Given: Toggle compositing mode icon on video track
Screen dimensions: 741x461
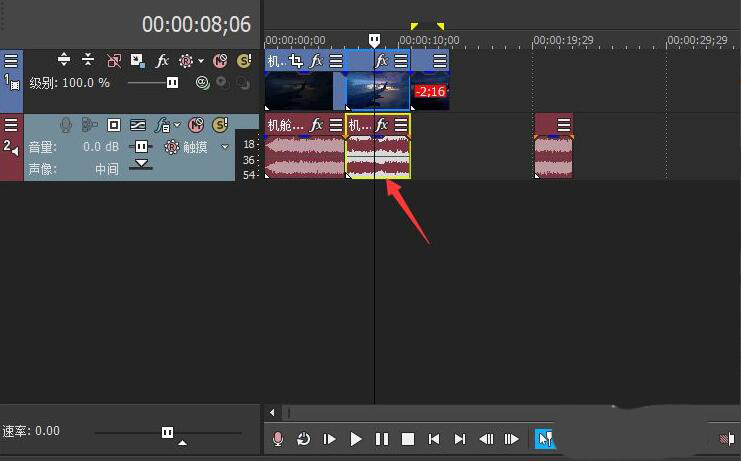Looking at the screenshot, I should [202, 83].
